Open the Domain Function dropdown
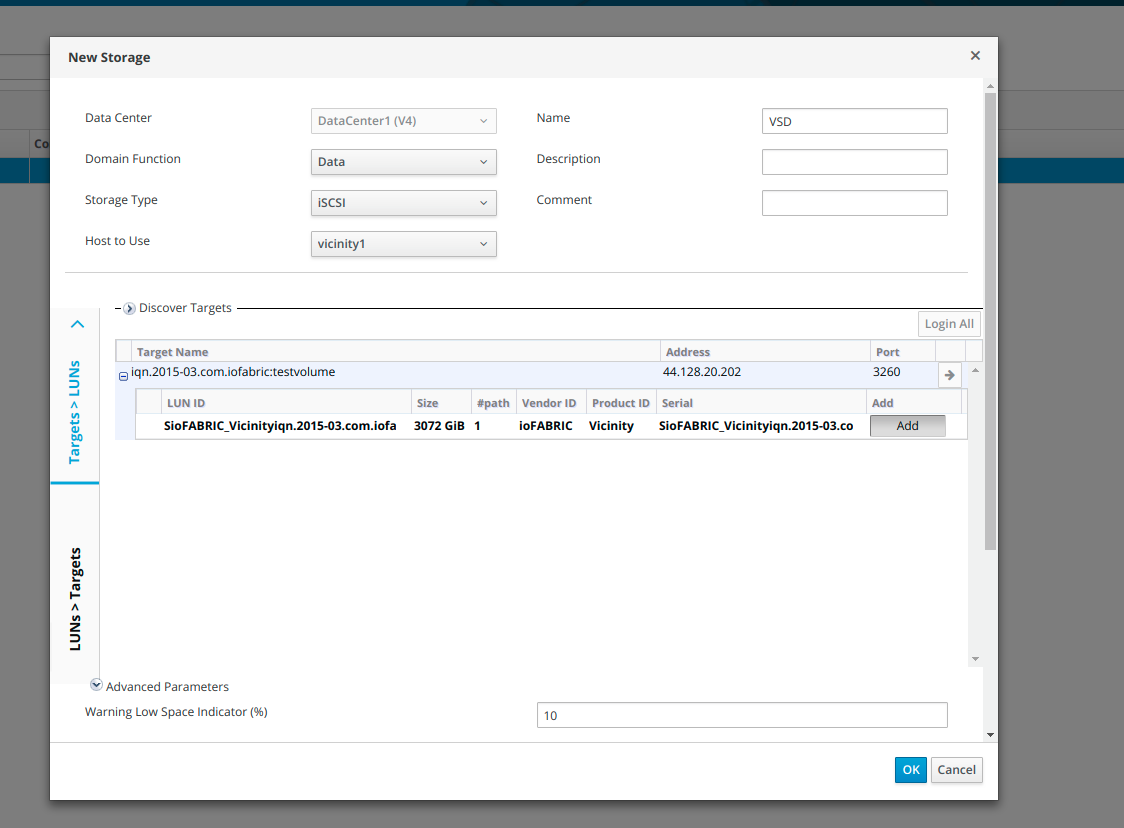This screenshot has width=1124, height=828. click(x=403, y=162)
